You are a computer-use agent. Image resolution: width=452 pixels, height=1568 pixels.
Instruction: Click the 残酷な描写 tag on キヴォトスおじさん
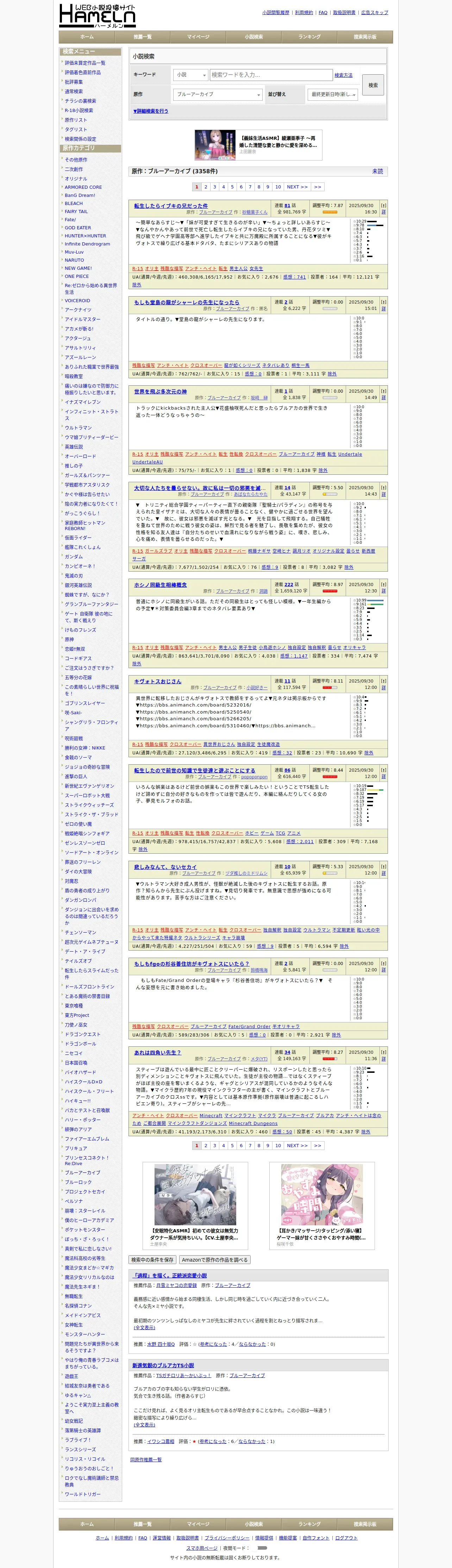pyautogui.click(x=156, y=745)
